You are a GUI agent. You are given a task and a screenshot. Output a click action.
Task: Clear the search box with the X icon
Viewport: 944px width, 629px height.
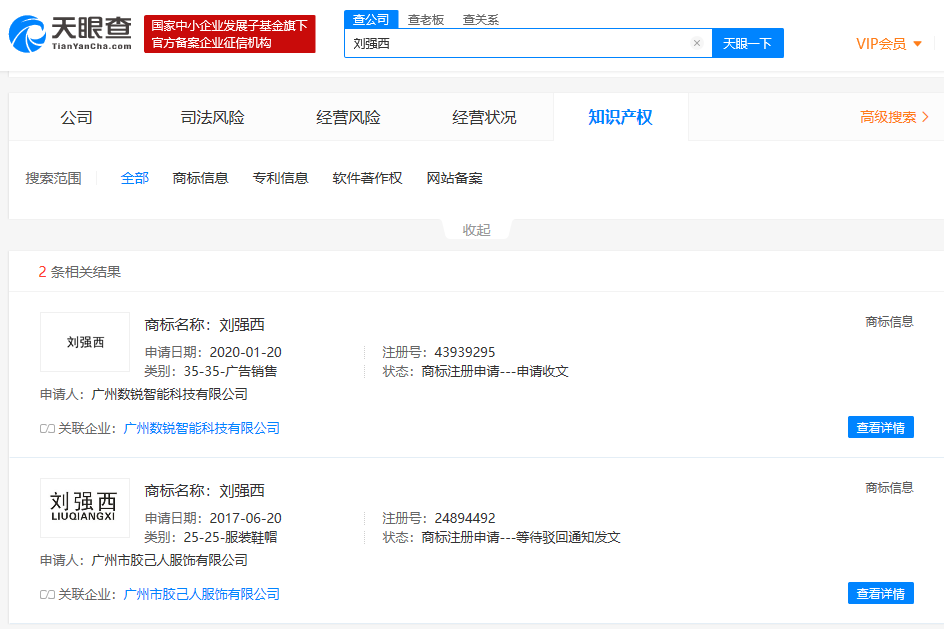point(697,43)
